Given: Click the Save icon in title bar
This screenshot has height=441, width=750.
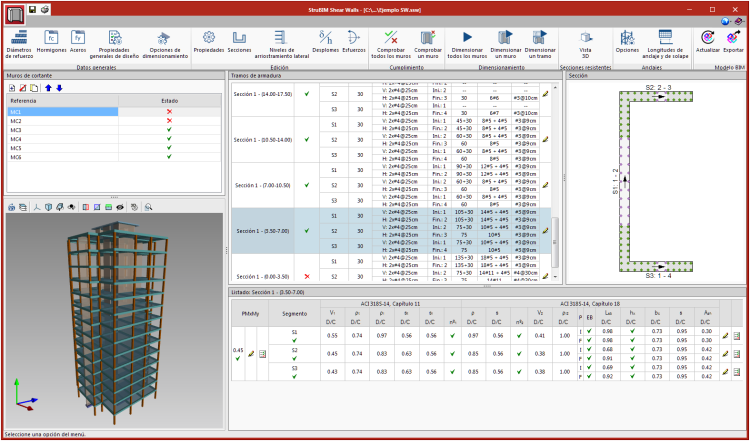Looking at the screenshot, I should [33, 9].
